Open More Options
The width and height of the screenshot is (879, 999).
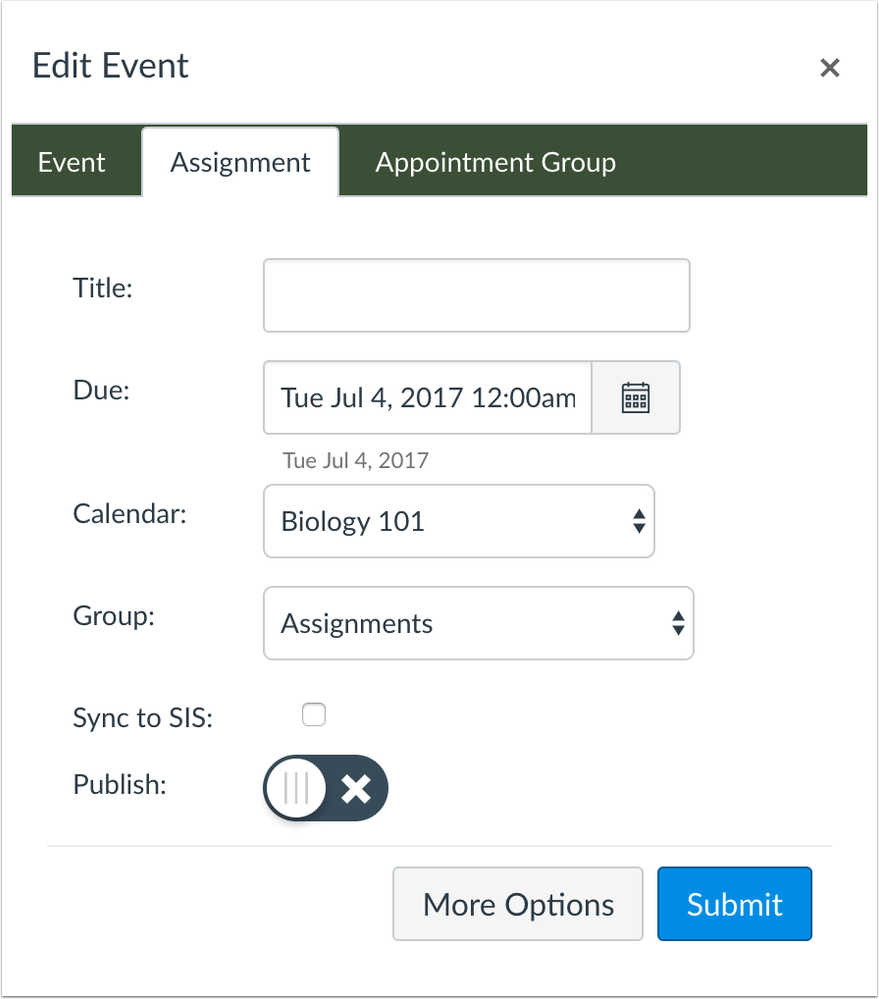click(x=517, y=903)
